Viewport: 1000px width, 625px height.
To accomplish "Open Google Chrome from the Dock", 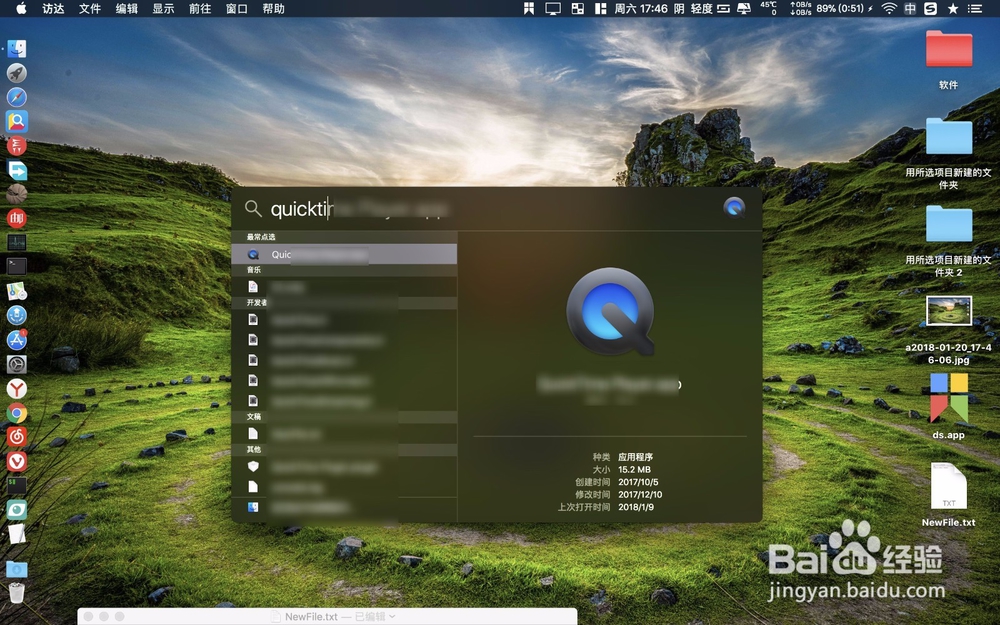I will pos(17,412).
